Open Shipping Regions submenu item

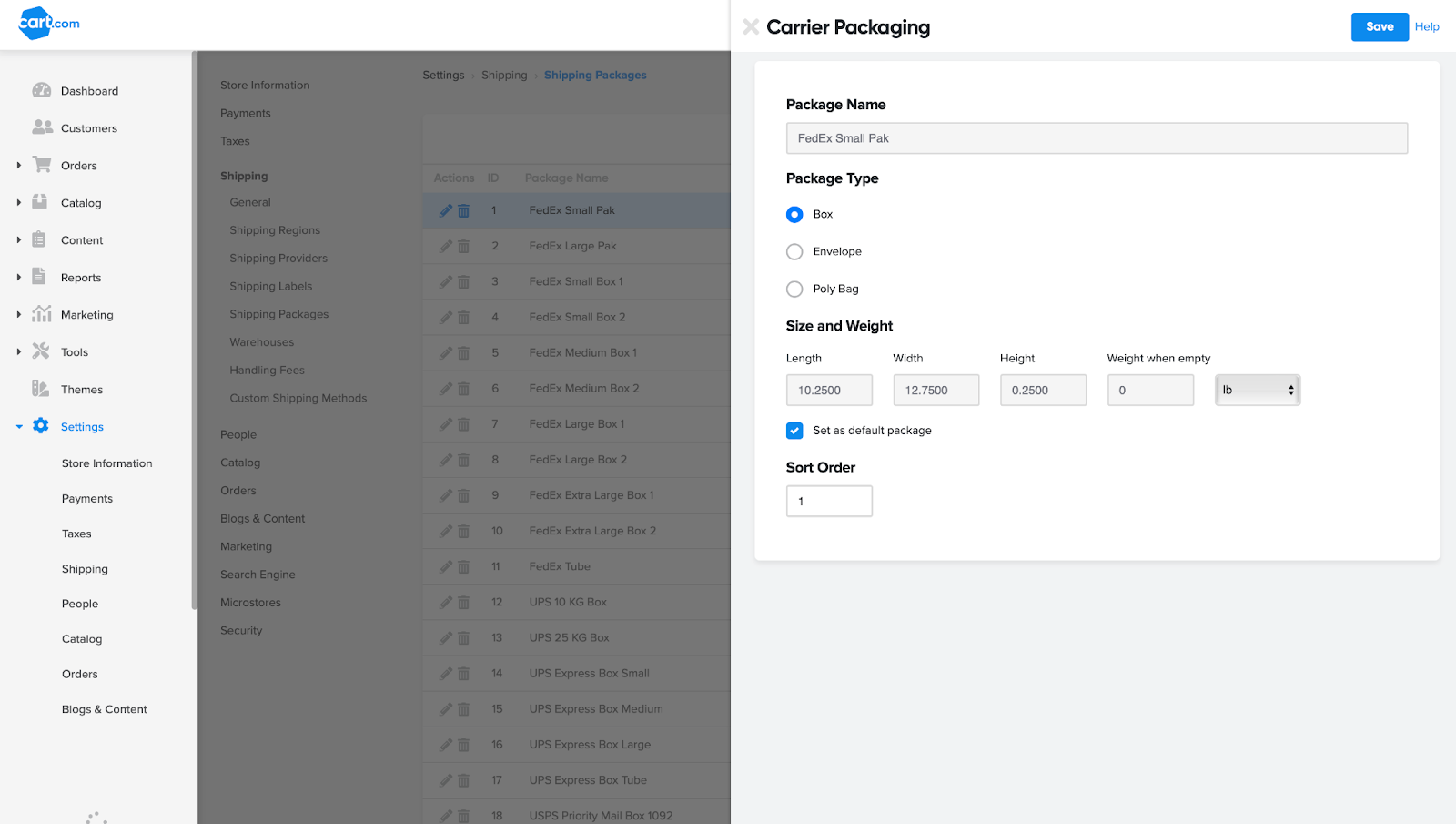275,230
